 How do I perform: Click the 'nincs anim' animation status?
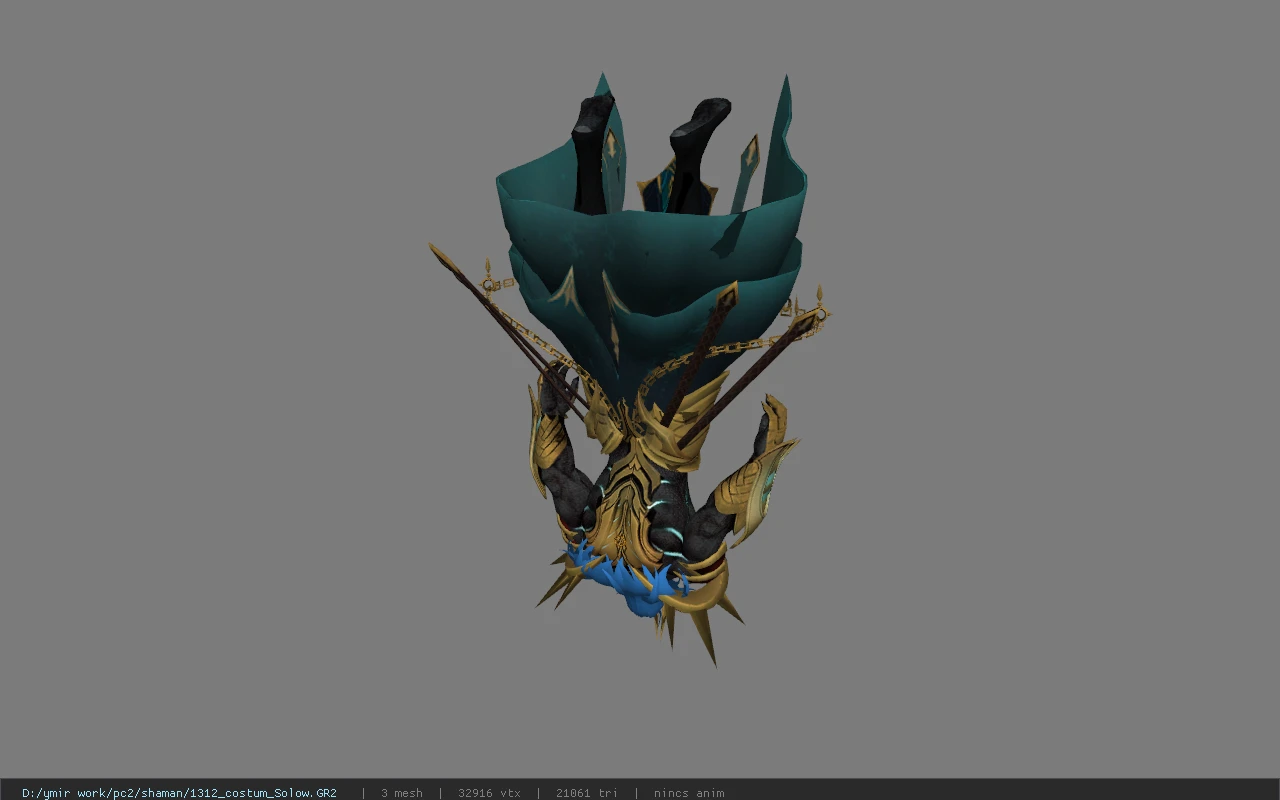689,793
